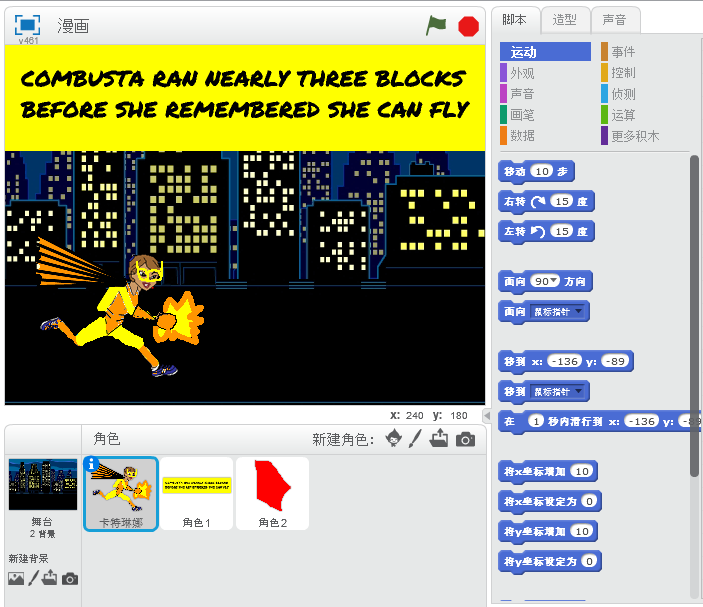Upload backdrop from file icon
Image resolution: width=703 pixels, height=607 pixels.
coord(49,577)
